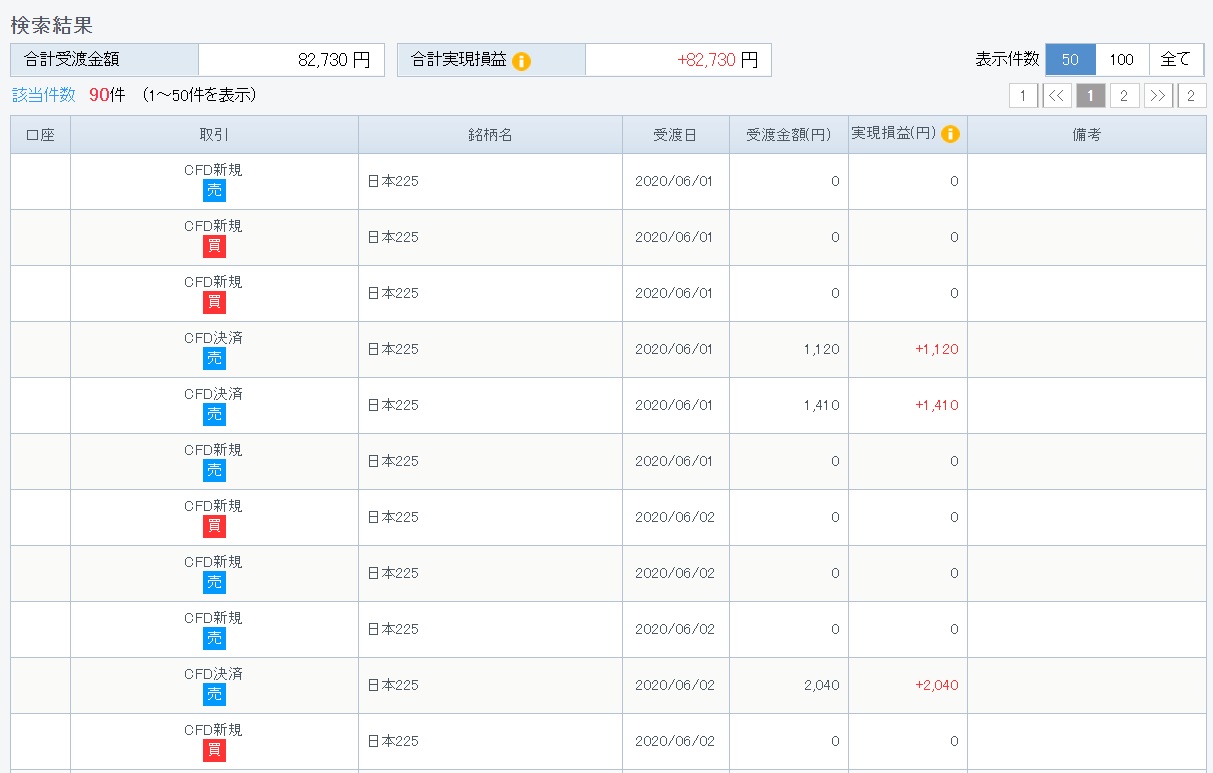The image size is (1213, 773).
Task: Show all results with 全て
Action: (1176, 60)
